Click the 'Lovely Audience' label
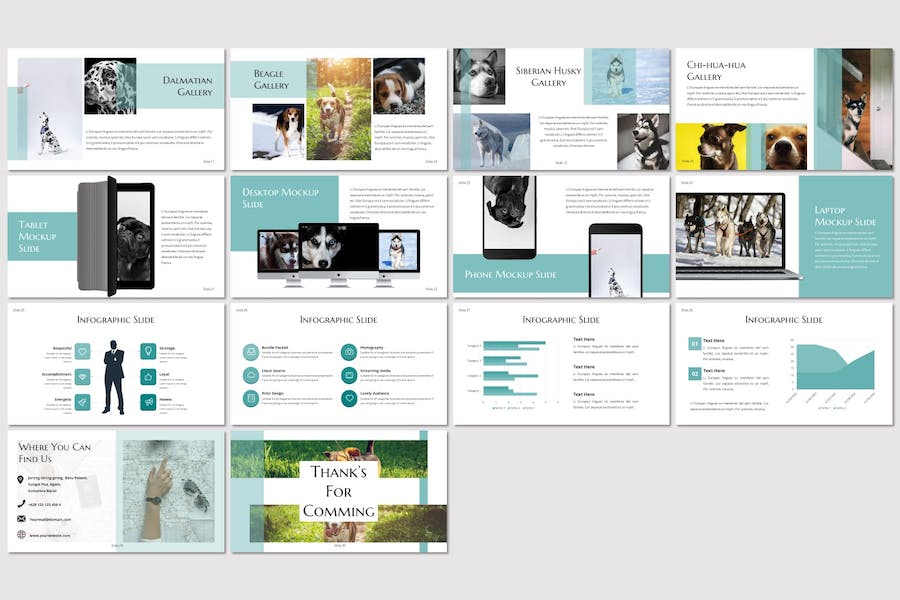 tap(374, 393)
